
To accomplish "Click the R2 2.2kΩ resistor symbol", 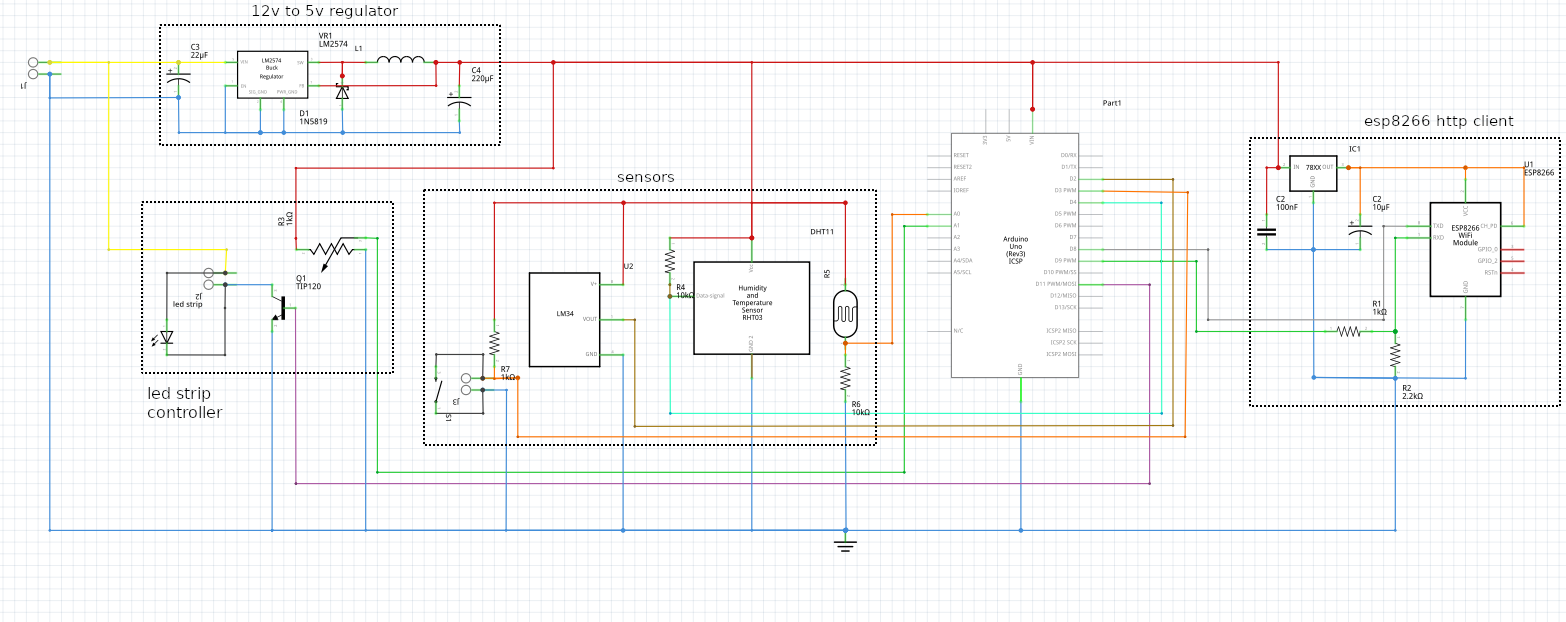I will click(1395, 355).
